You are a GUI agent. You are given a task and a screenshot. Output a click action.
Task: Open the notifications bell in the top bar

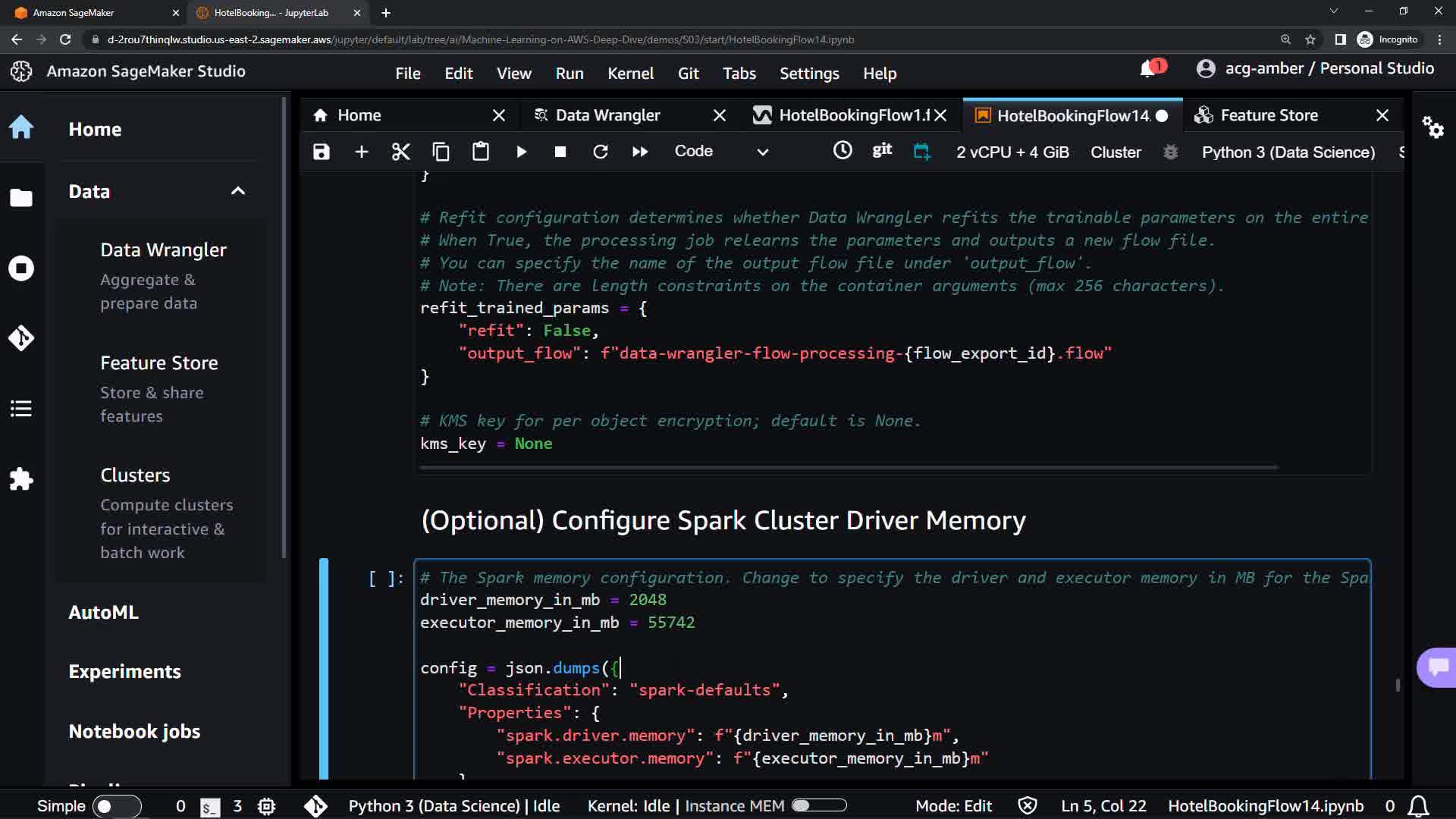click(1148, 69)
